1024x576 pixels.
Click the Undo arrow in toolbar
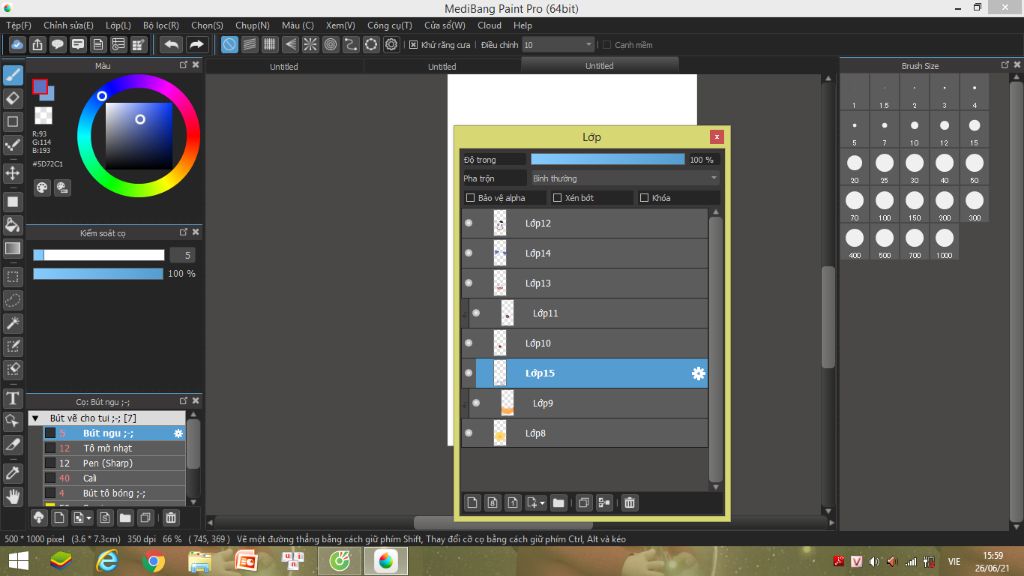pos(172,45)
